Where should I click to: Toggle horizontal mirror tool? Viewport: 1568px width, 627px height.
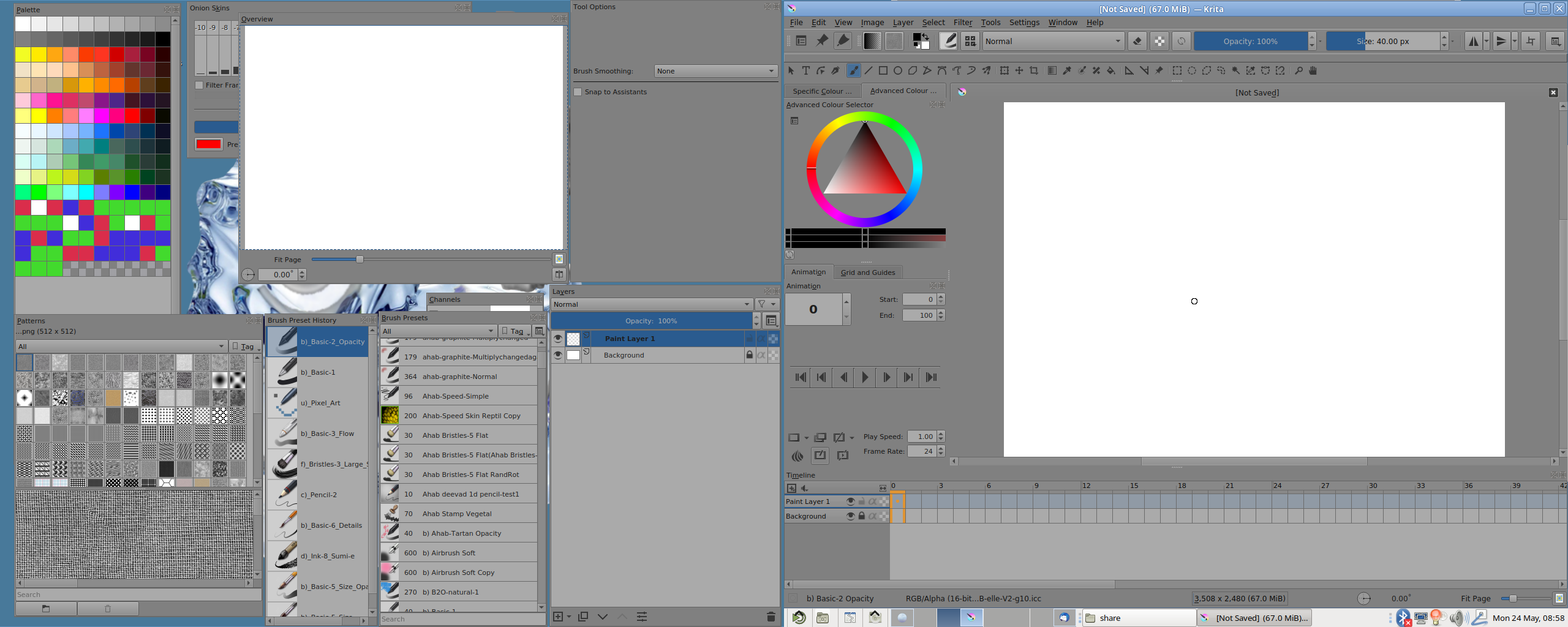1474,41
